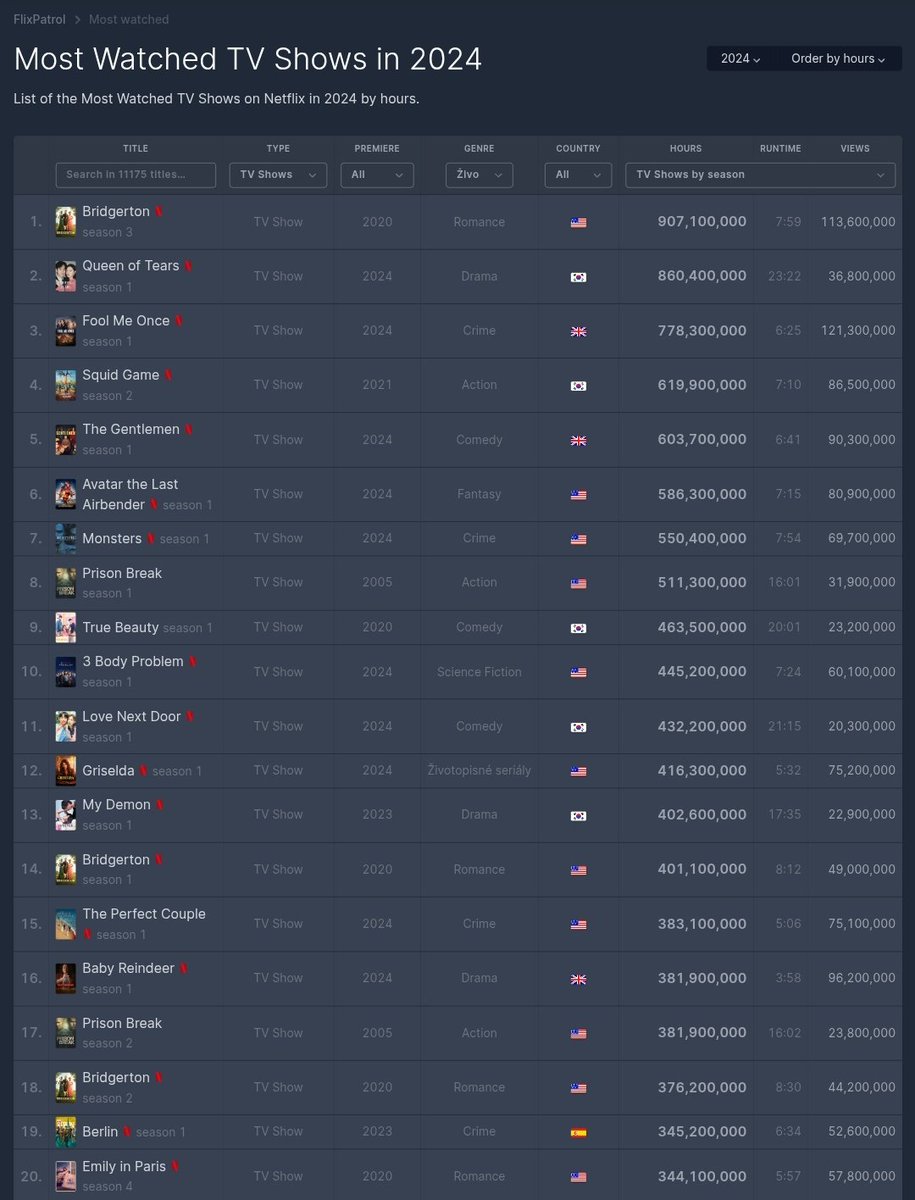Open the 3 Body Problem poster thumbnail
This screenshot has width=915, height=1200.
pyautogui.click(x=65, y=672)
